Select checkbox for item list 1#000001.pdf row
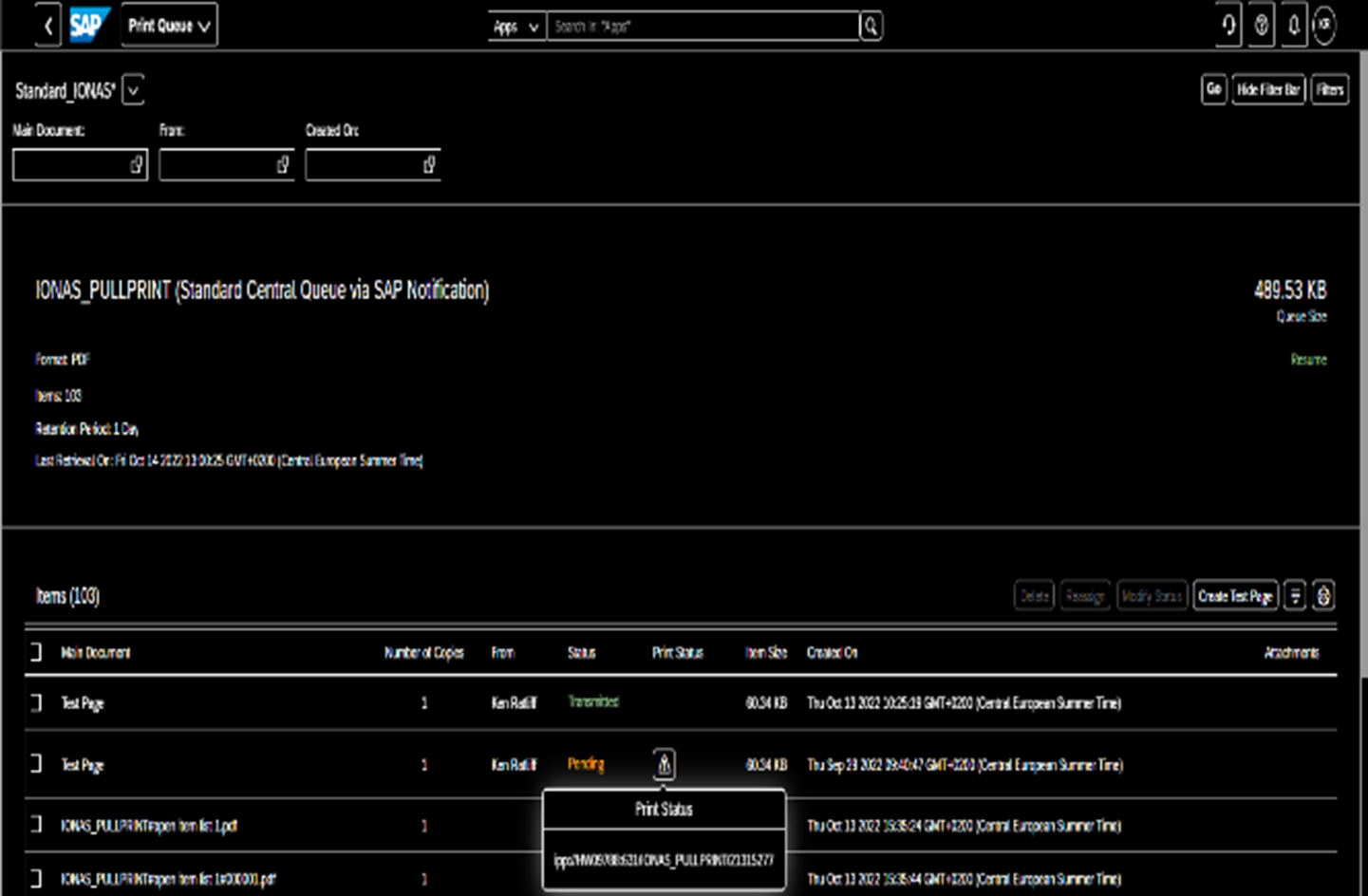The width and height of the screenshot is (1368, 896). click(x=36, y=879)
